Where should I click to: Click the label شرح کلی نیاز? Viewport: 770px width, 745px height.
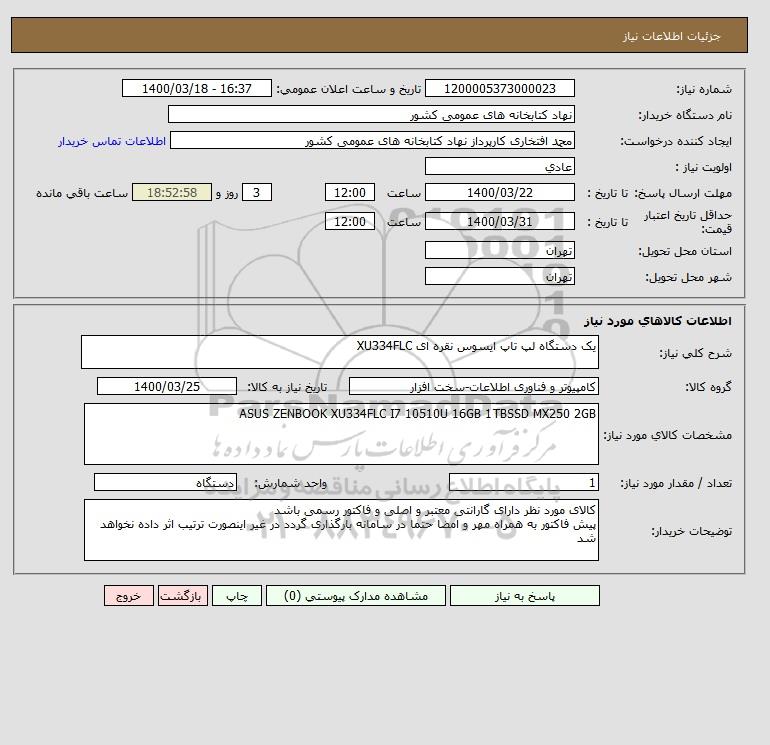coord(695,353)
